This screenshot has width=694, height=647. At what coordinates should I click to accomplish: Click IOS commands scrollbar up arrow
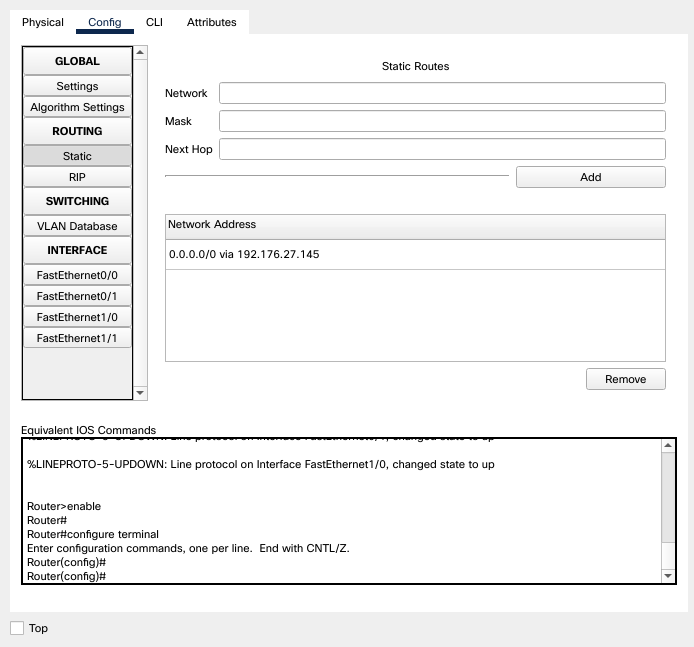point(668,445)
